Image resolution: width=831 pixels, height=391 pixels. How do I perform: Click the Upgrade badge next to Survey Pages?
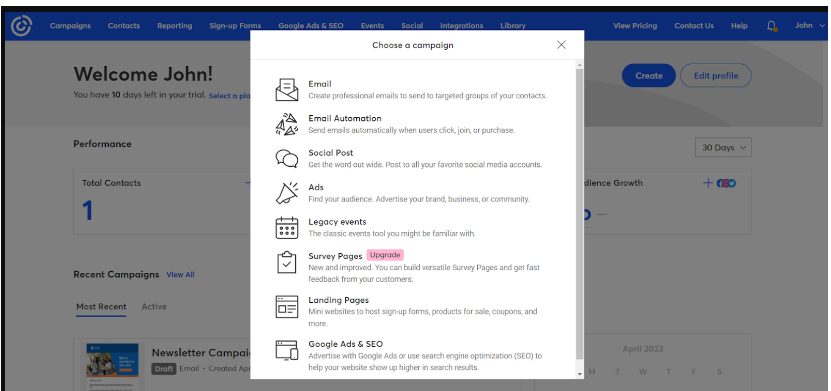pos(385,255)
